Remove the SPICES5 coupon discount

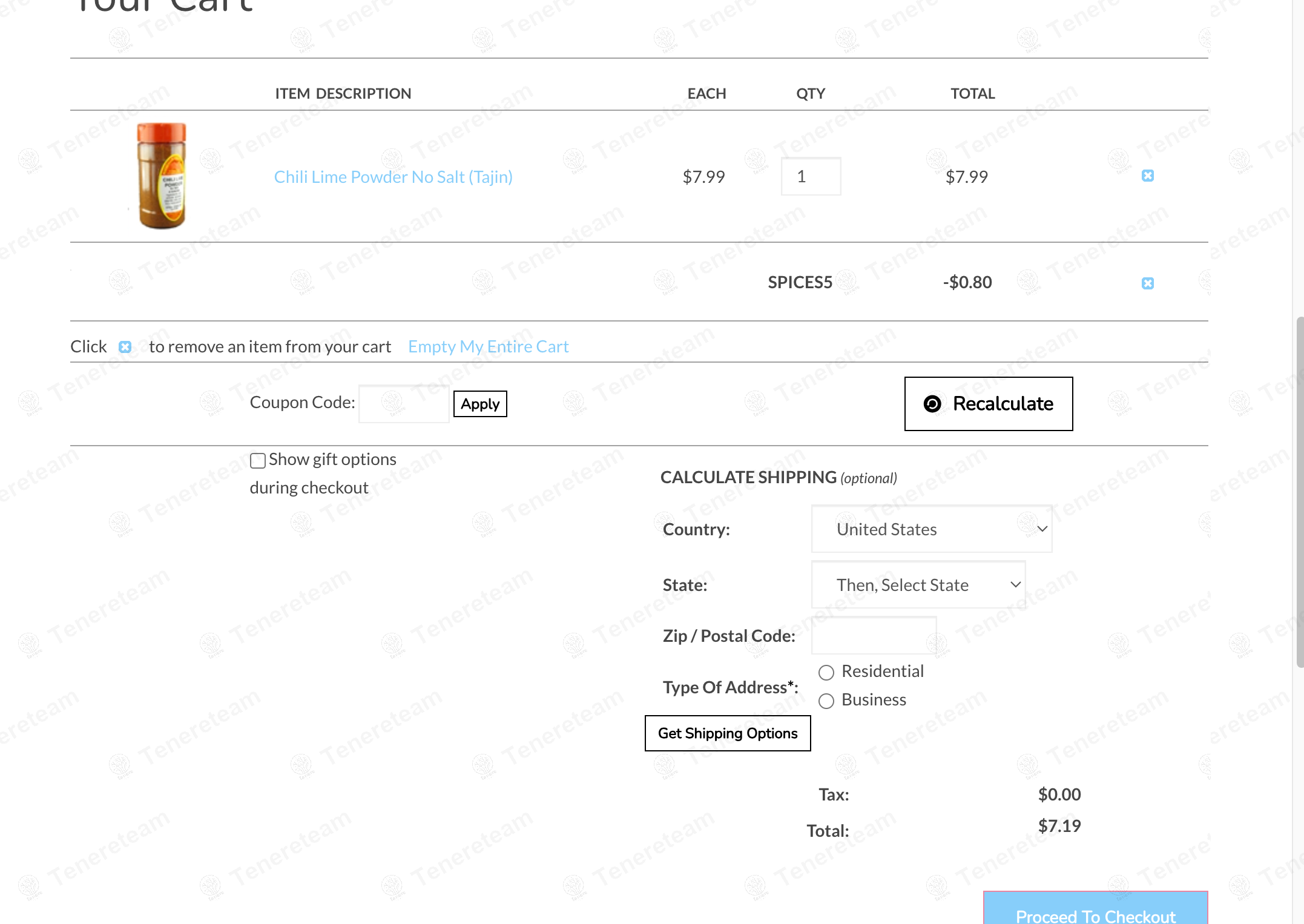[1147, 283]
